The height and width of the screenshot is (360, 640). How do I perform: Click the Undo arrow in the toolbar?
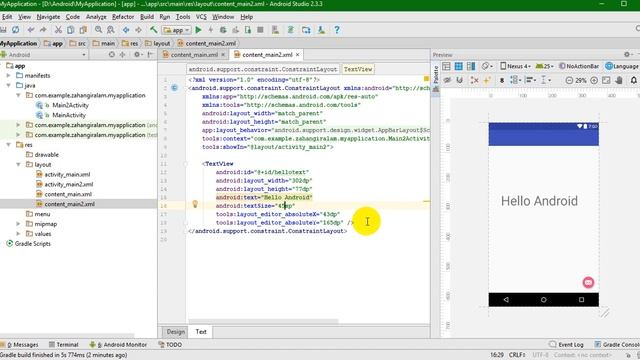31,30
